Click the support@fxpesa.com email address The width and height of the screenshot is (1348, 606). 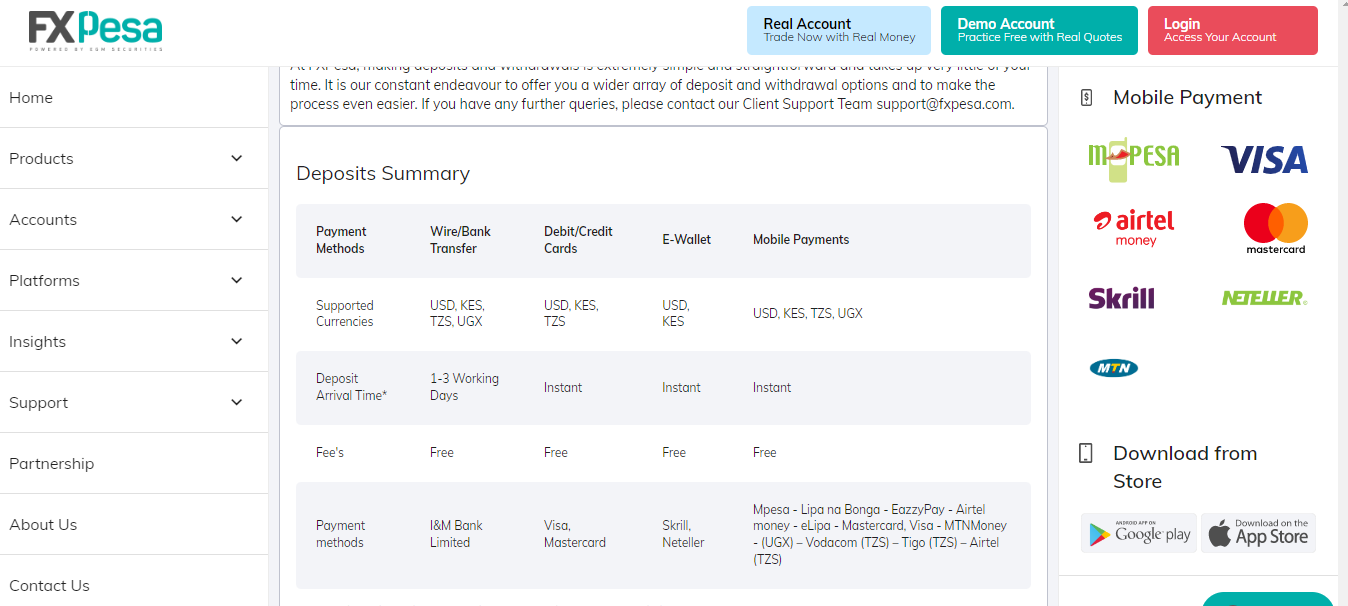point(945,104)
